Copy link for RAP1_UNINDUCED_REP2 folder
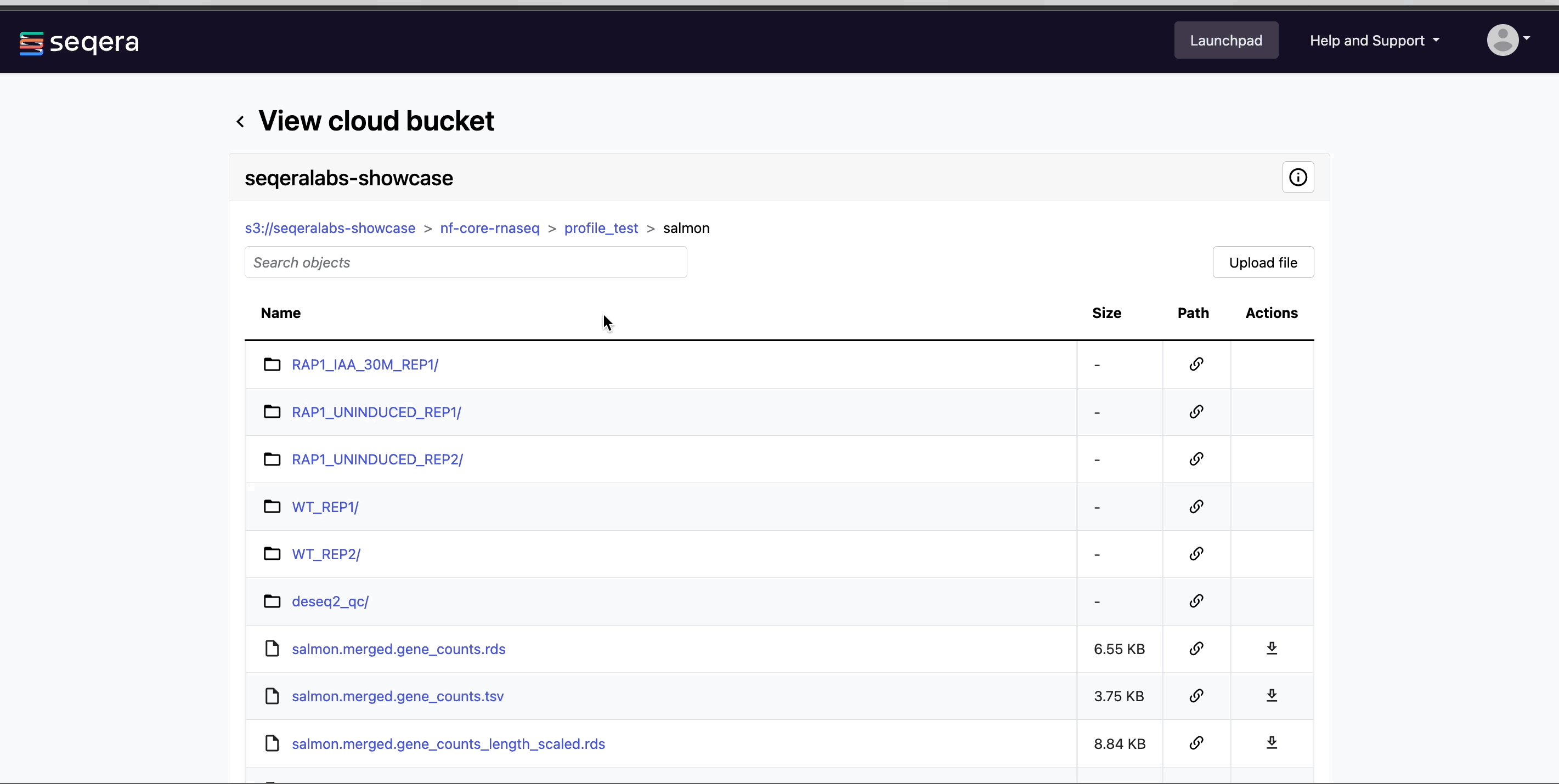This screenshot has width=1559, height=784. click(x=1195, y=459)
